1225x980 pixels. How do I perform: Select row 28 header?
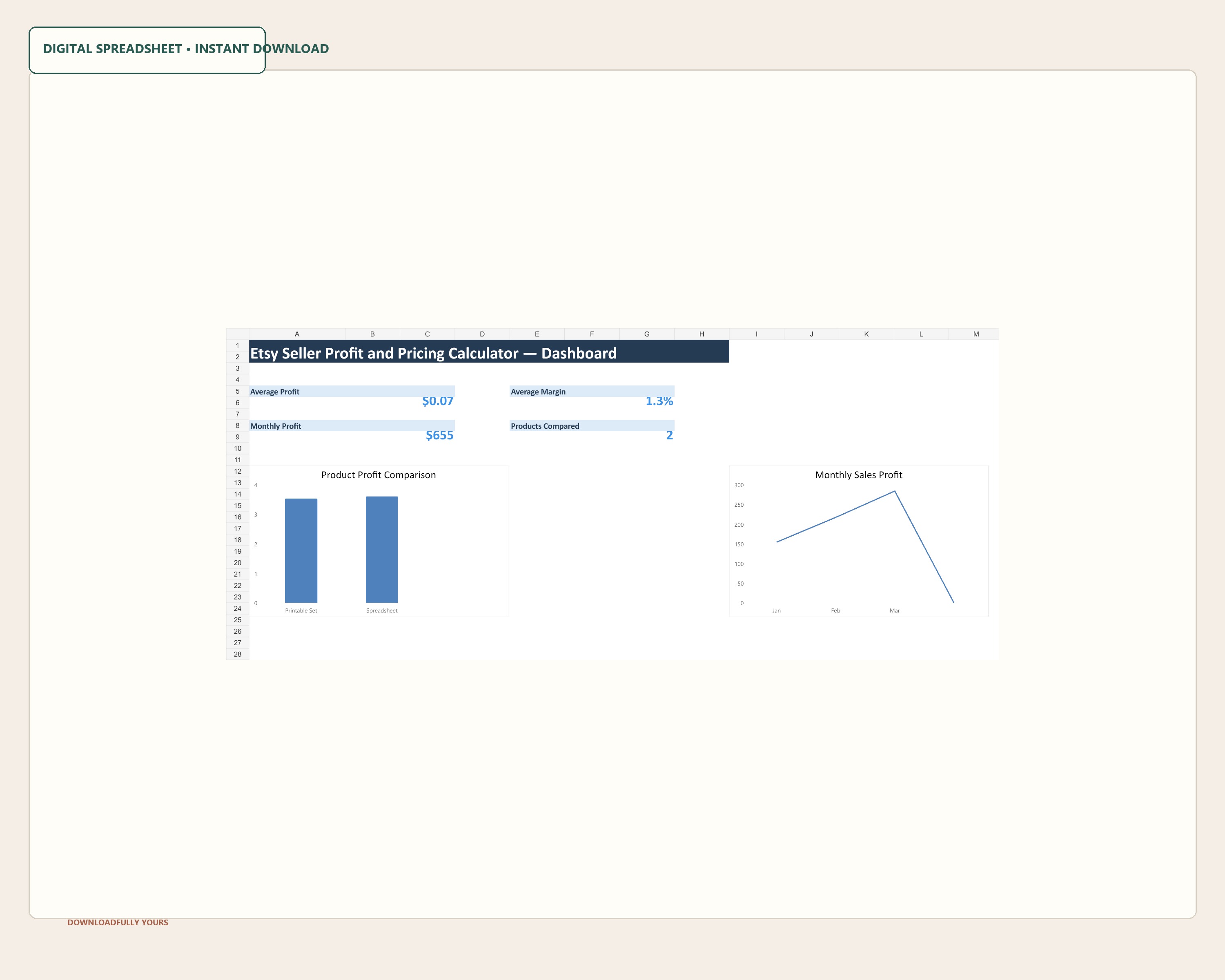[x=238, y=654]
